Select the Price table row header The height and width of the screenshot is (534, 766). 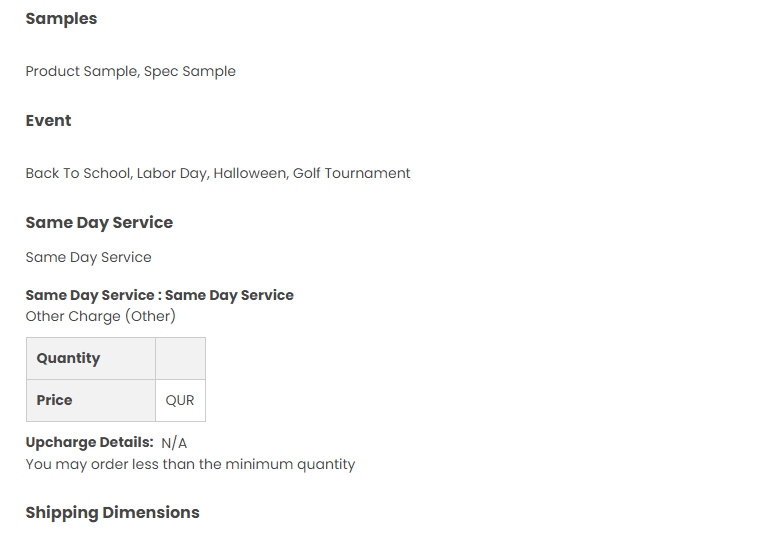click(x=90, y=400)
